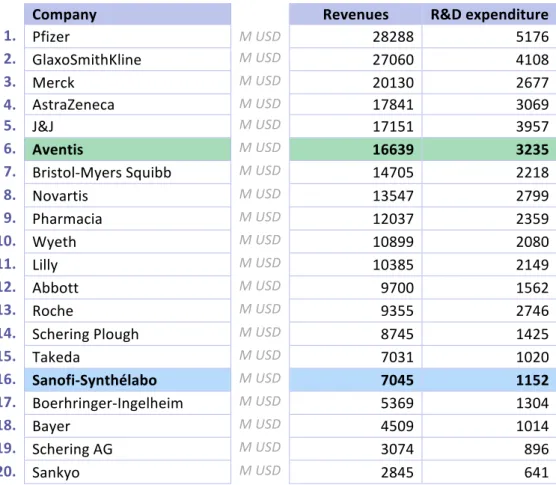Click the Pharmacia company cell
This screenshot has height=485, width=556.
click(x=128, y=218)
